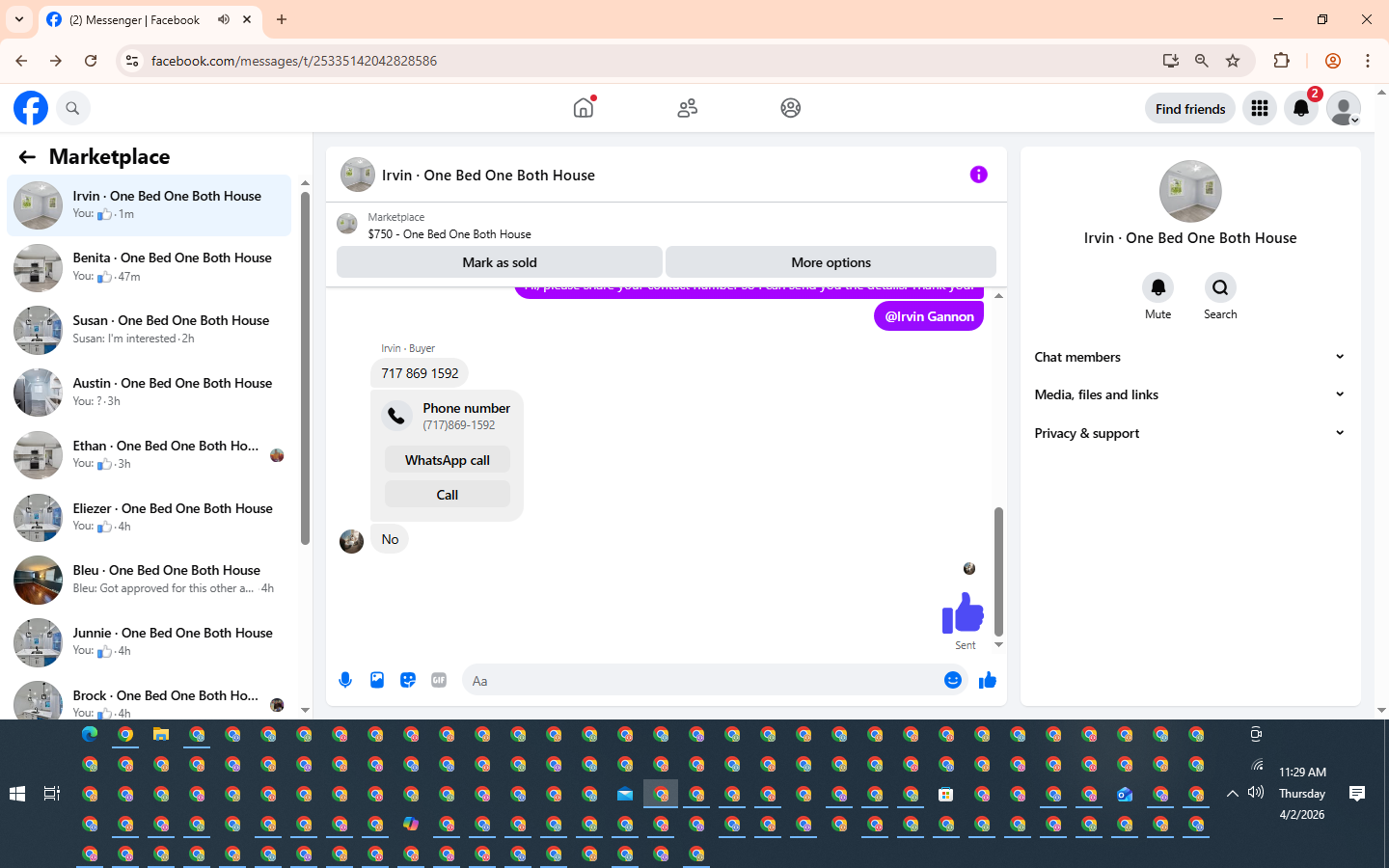Click the More options button

pos(831,262)
